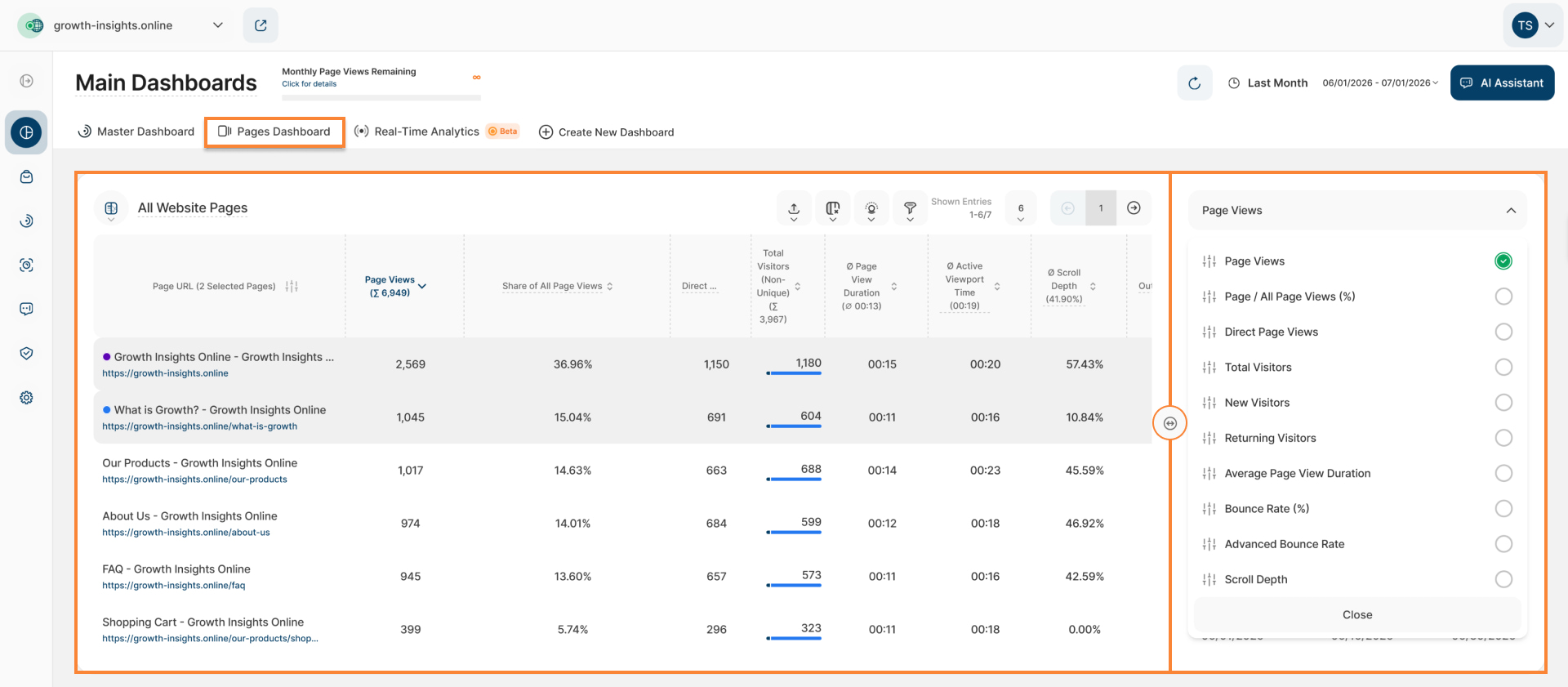Open the TS user account dropdown
This screenshot has height=687, width=1568.
[1533, 25]
